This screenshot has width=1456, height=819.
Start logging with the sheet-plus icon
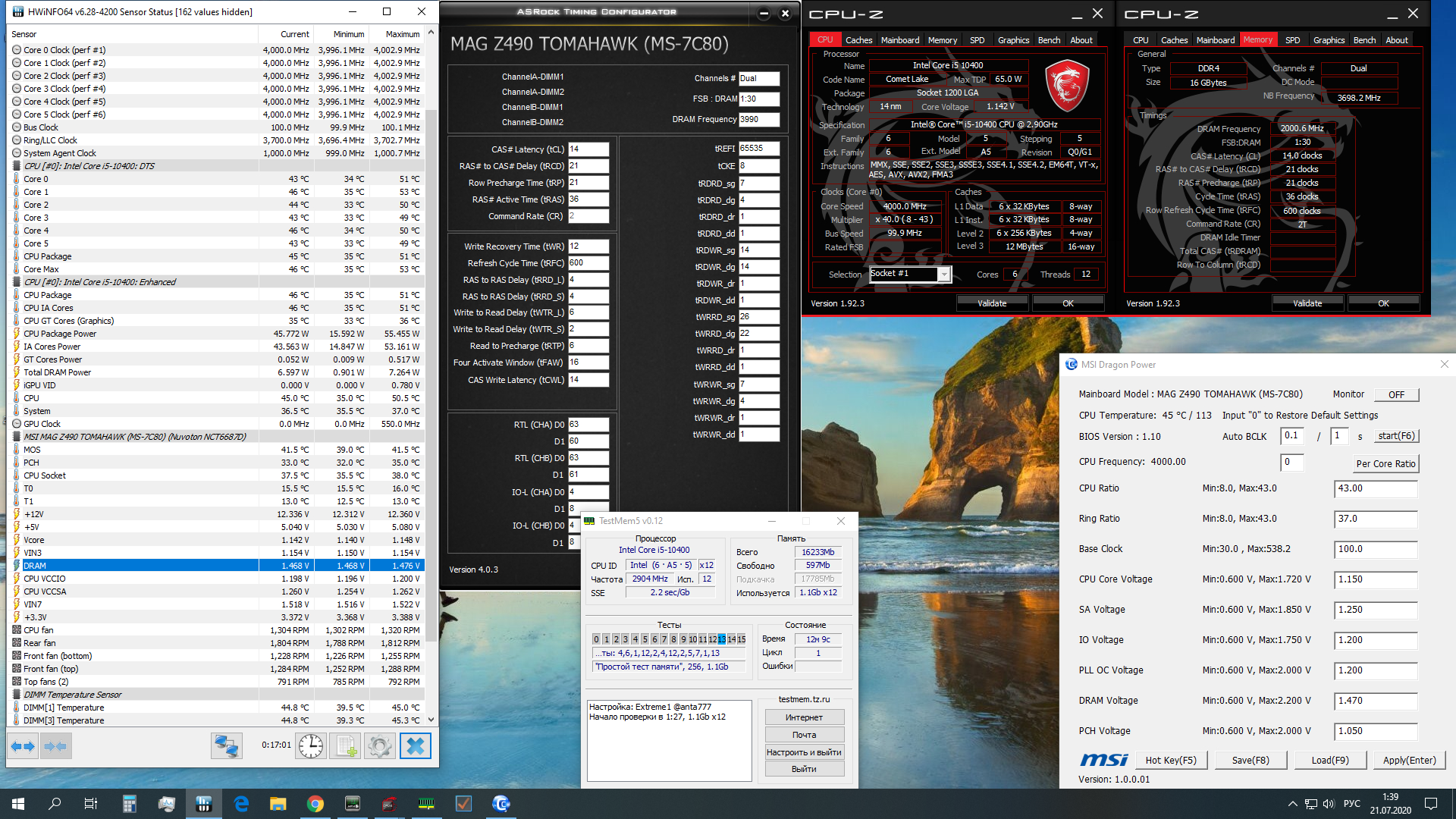tap(346, 746)
